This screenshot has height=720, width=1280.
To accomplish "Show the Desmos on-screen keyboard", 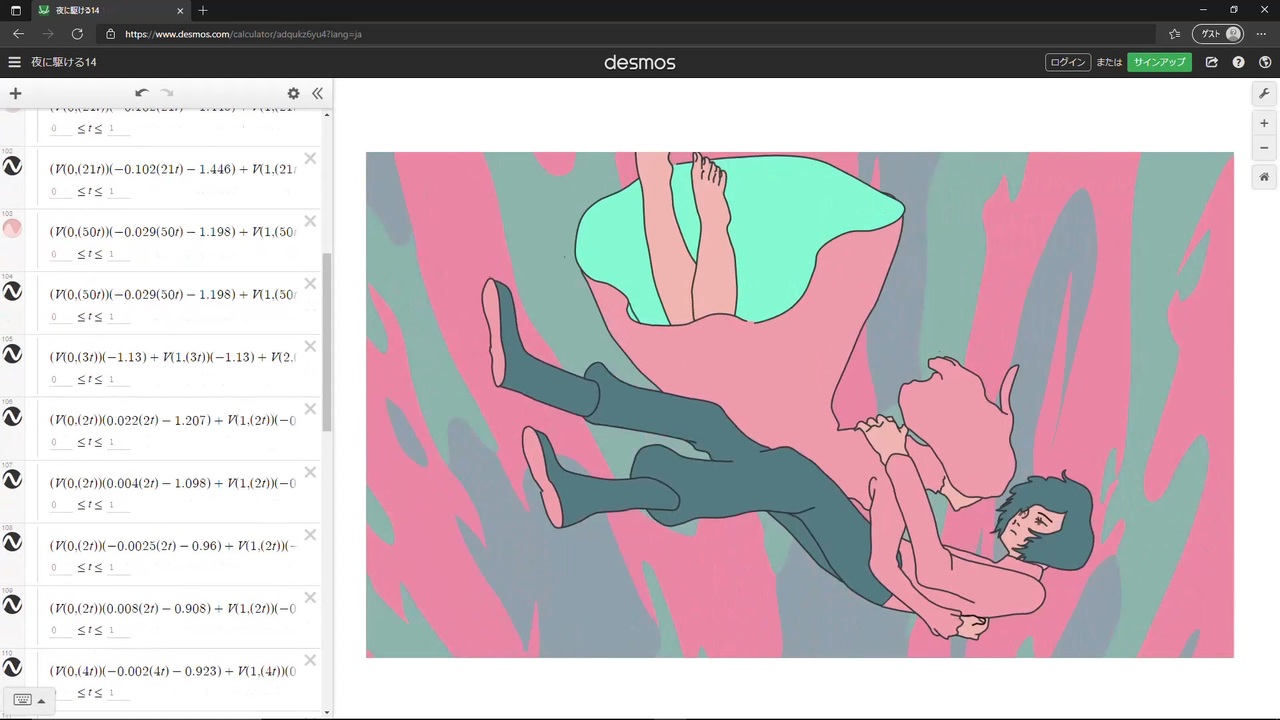I will pyautogui.click(x=22, y=700).
